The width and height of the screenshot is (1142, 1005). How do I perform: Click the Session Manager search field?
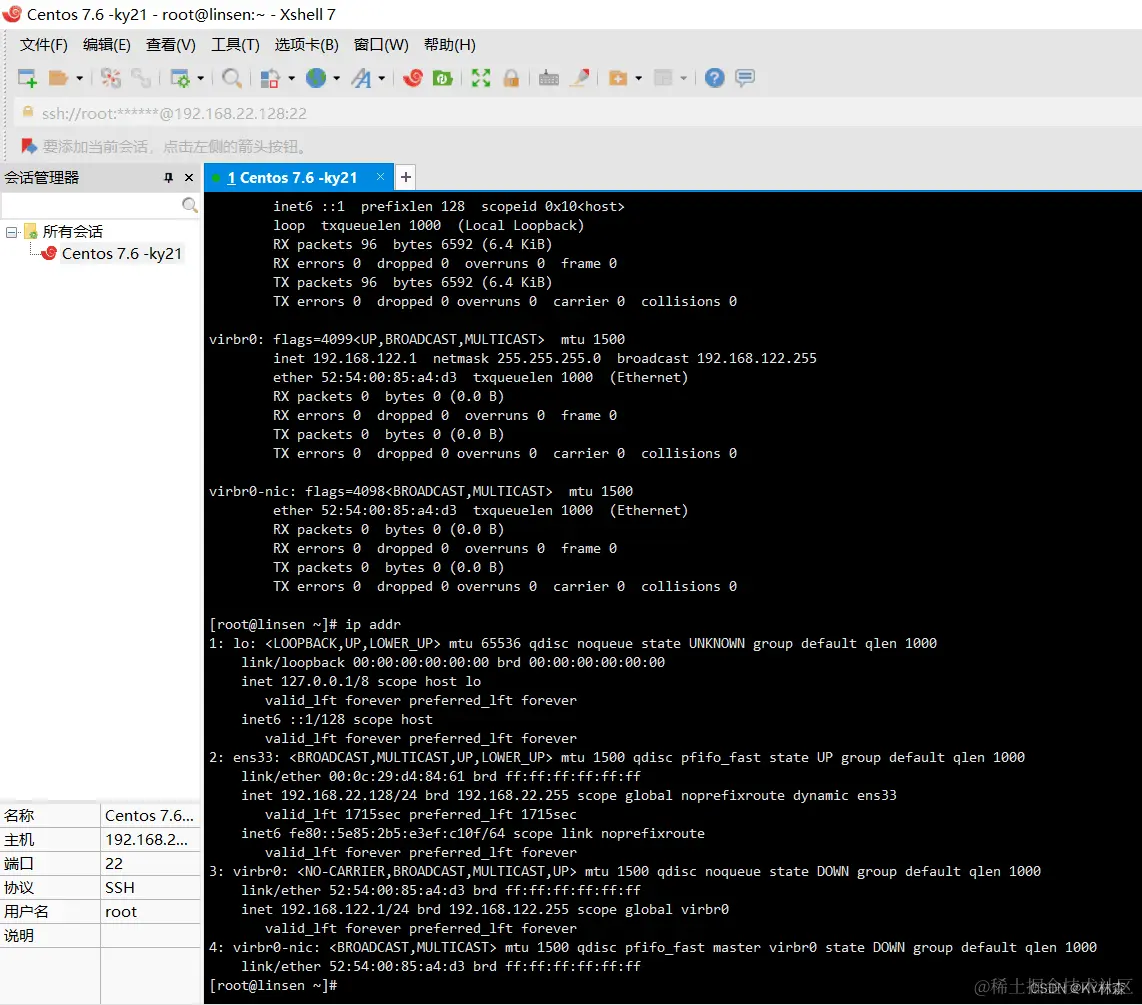[x=91, y=205]
